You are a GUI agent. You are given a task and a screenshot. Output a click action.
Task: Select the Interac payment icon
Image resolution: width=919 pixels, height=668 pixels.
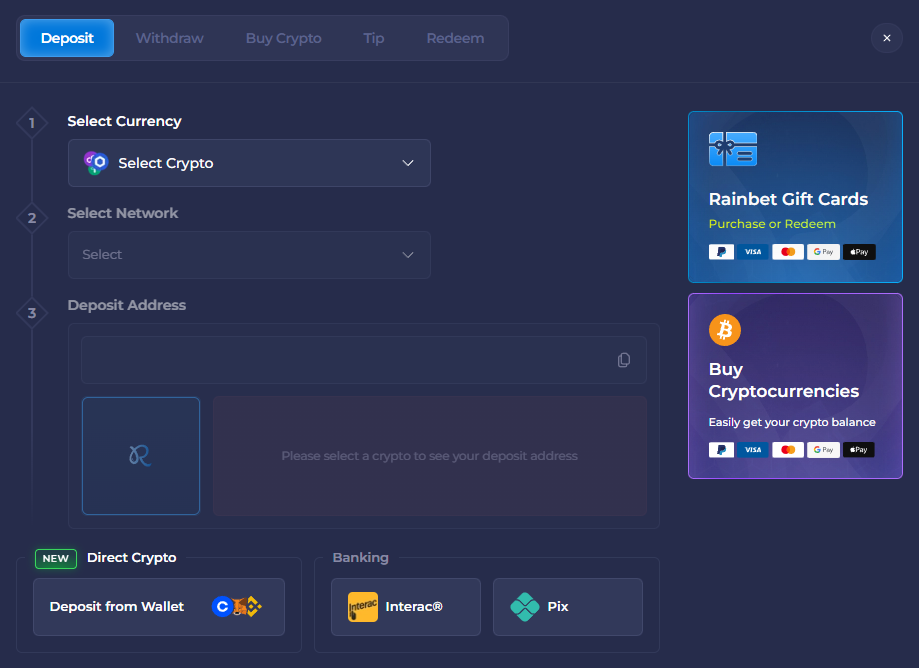pos(363,606)
